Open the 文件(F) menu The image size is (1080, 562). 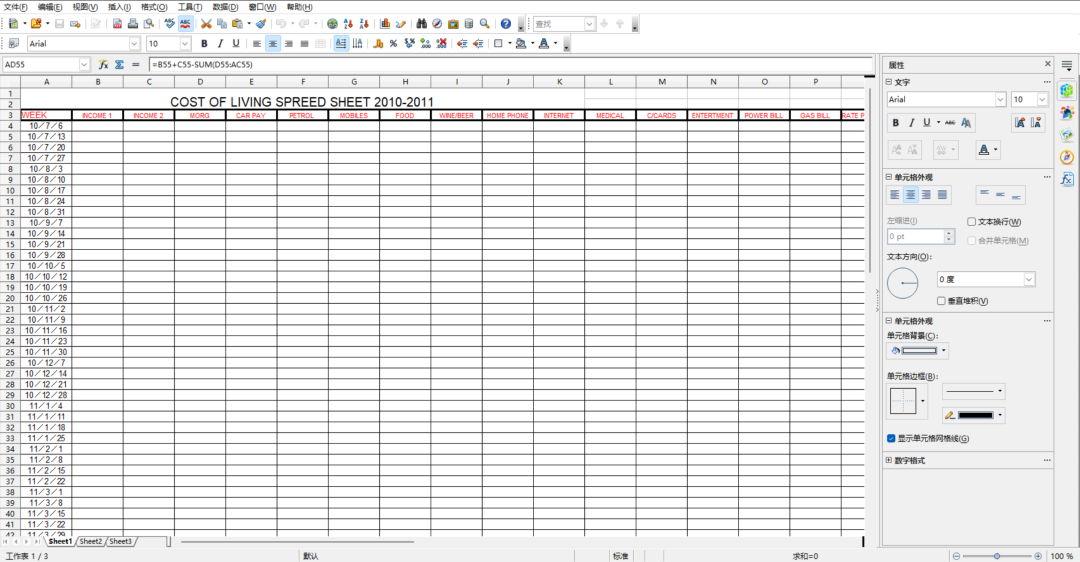tap(15, 7)
